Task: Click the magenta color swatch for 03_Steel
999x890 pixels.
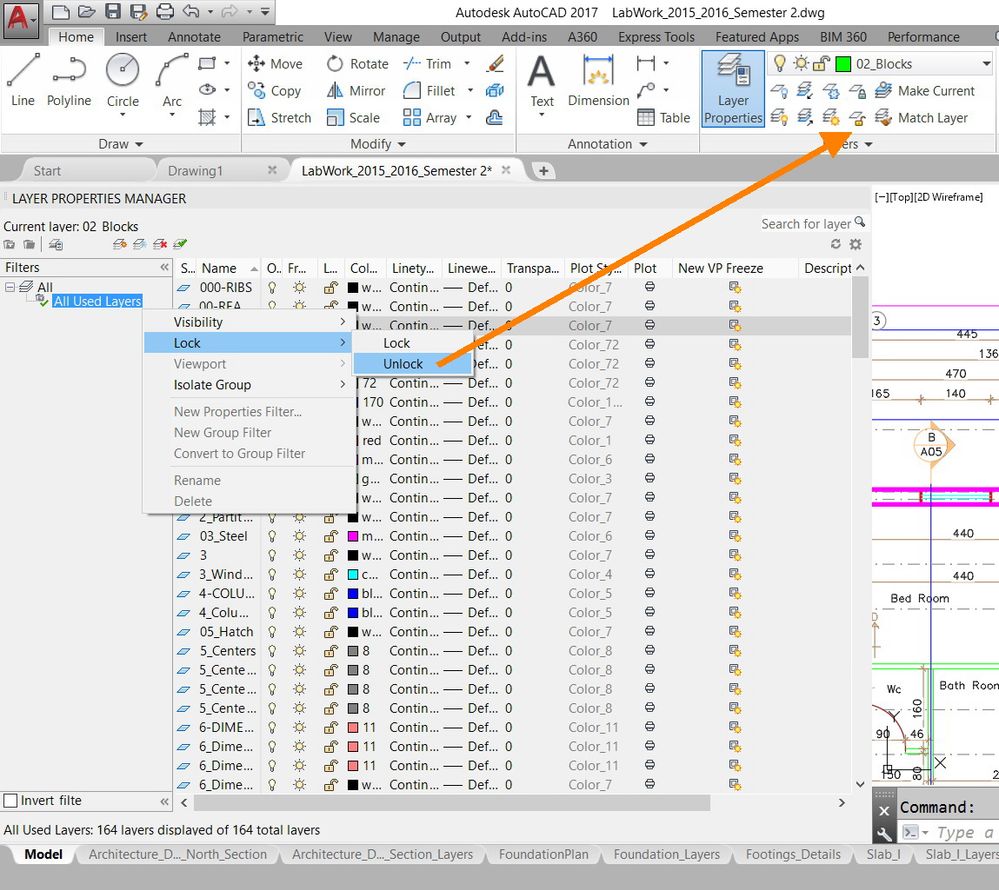Action: pos(352,536)
